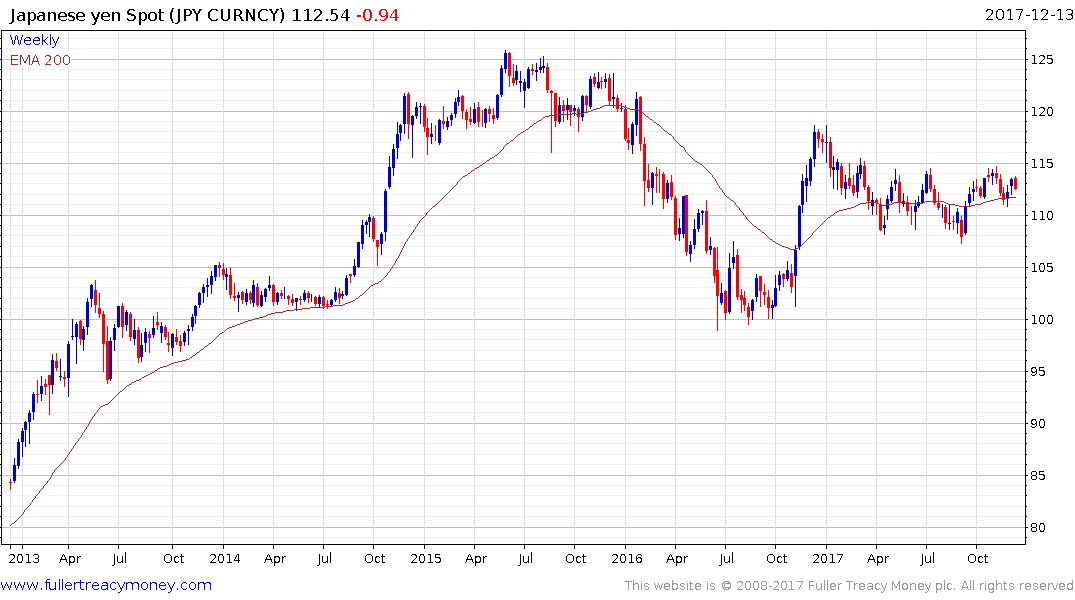Click the 115 price axis label
The height and width of the screenshot is (600, 1075).
(x=1042, y=164)
